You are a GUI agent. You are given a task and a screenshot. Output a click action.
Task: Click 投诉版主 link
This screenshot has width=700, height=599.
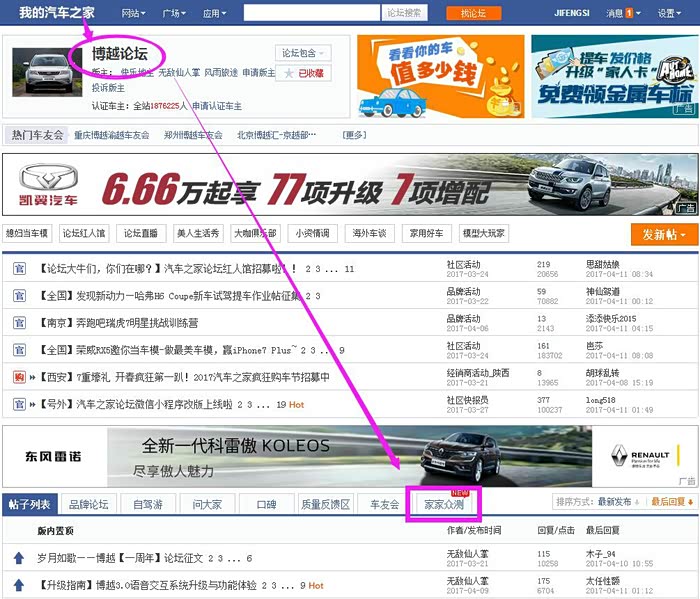tap(108, 88)
